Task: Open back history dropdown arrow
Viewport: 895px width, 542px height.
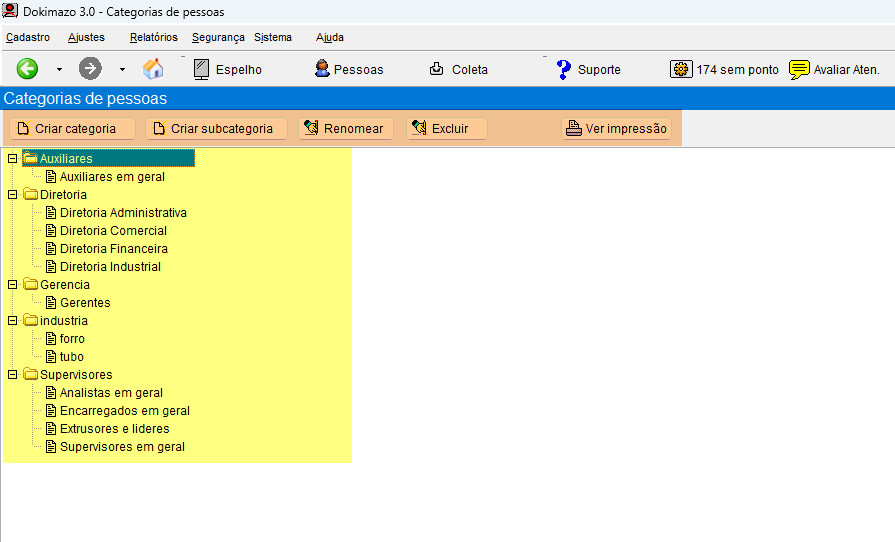Action: pos(59,70)
